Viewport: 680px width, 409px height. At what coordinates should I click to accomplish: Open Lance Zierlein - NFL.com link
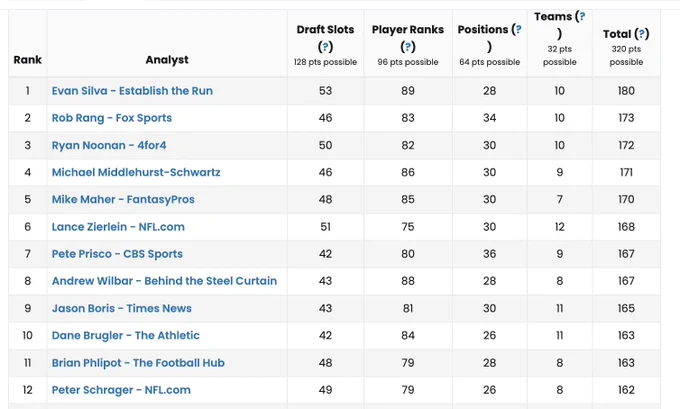click(118, 227)
